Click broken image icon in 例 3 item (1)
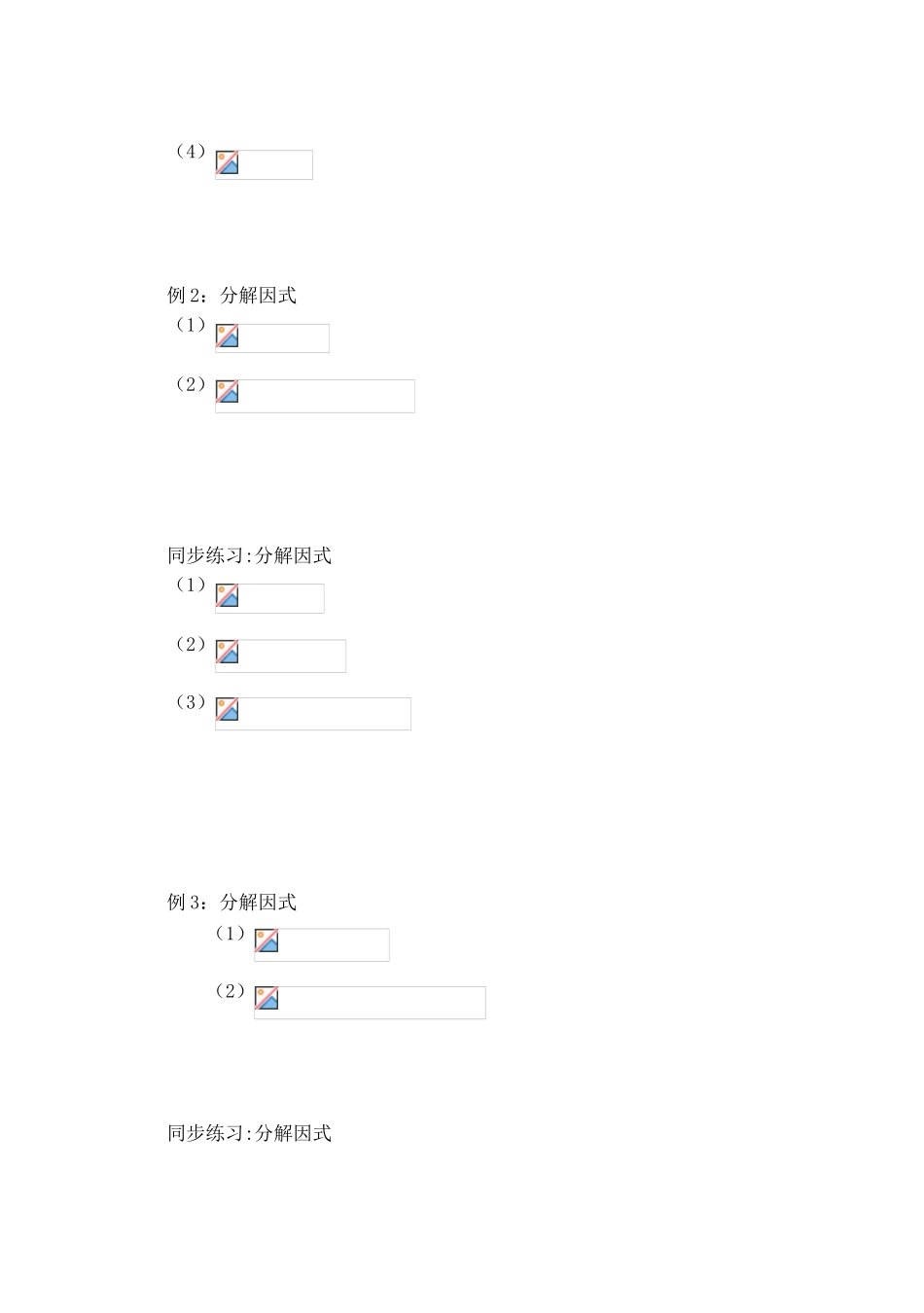Image resolution: width=924 pixels, height=1313 pixels. (267, 941)
